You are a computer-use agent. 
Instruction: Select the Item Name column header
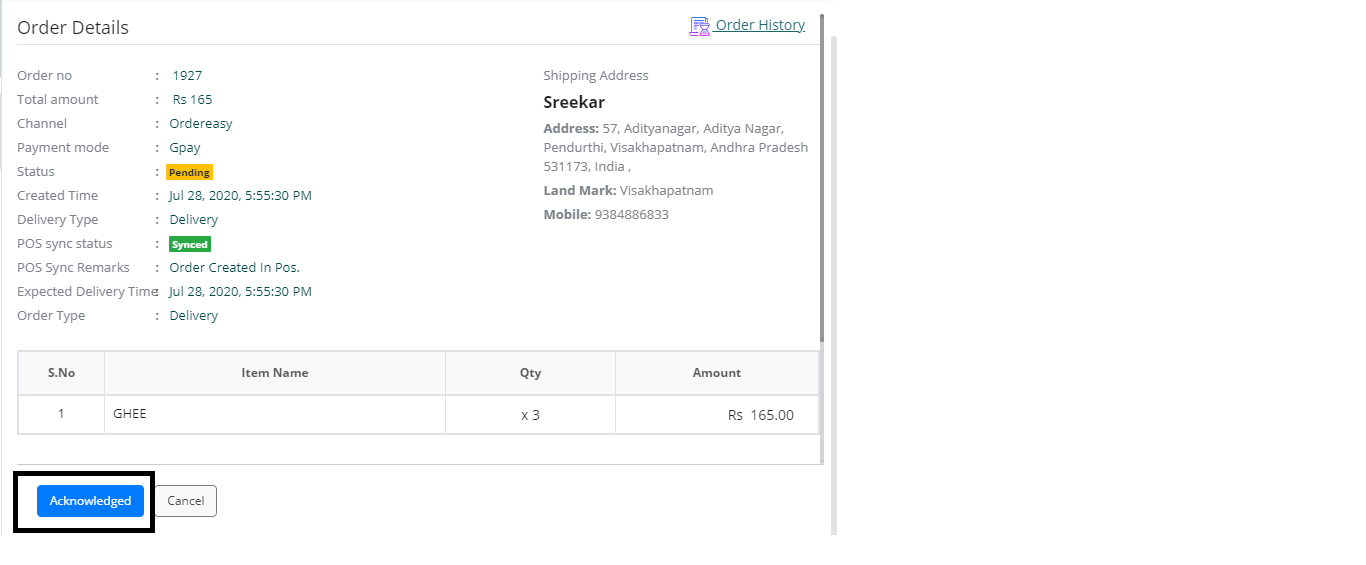pyautogui.click(x=275, y=373)
